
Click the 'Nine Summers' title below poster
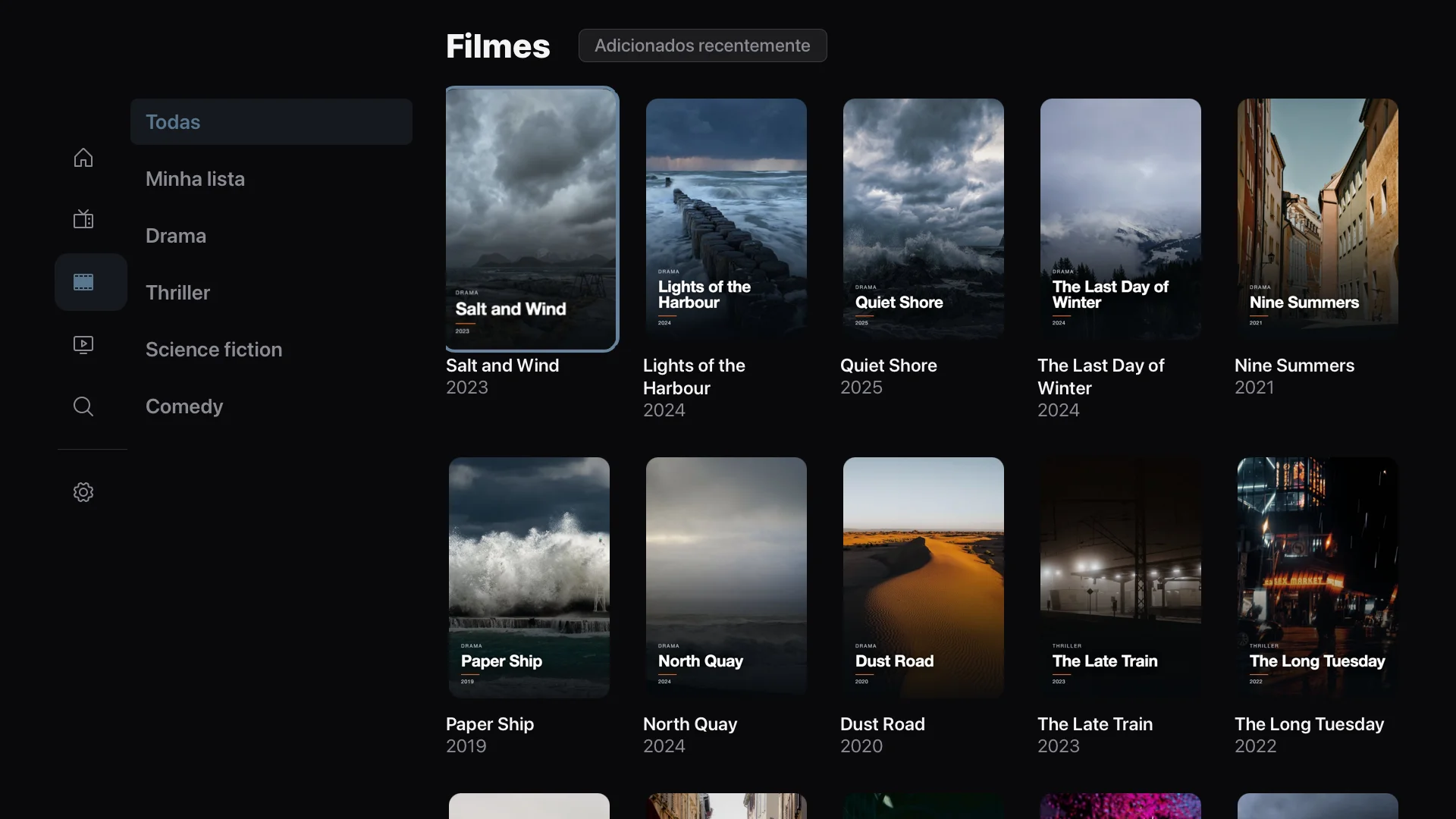click(x=1294, y=366)
